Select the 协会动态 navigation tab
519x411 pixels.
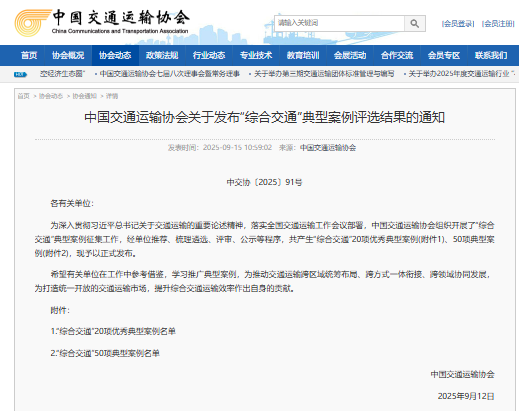point(115,55)
